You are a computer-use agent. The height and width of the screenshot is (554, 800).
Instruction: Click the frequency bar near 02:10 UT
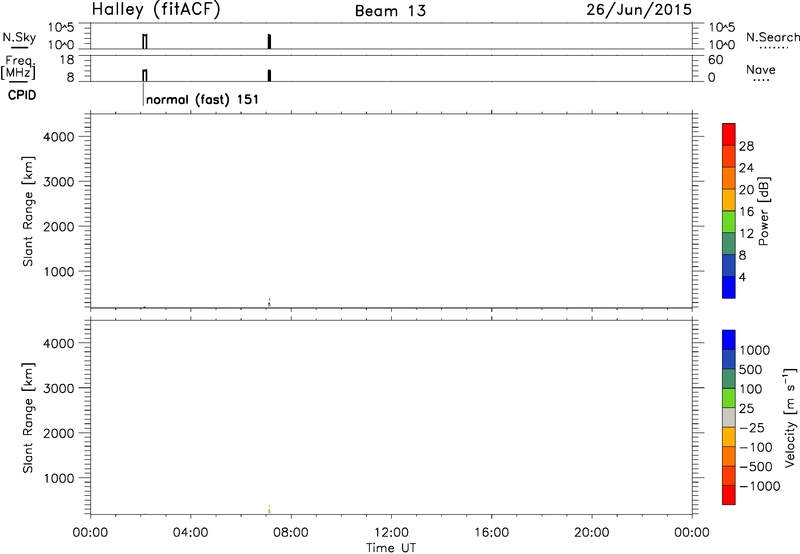(x=145, y=75)
